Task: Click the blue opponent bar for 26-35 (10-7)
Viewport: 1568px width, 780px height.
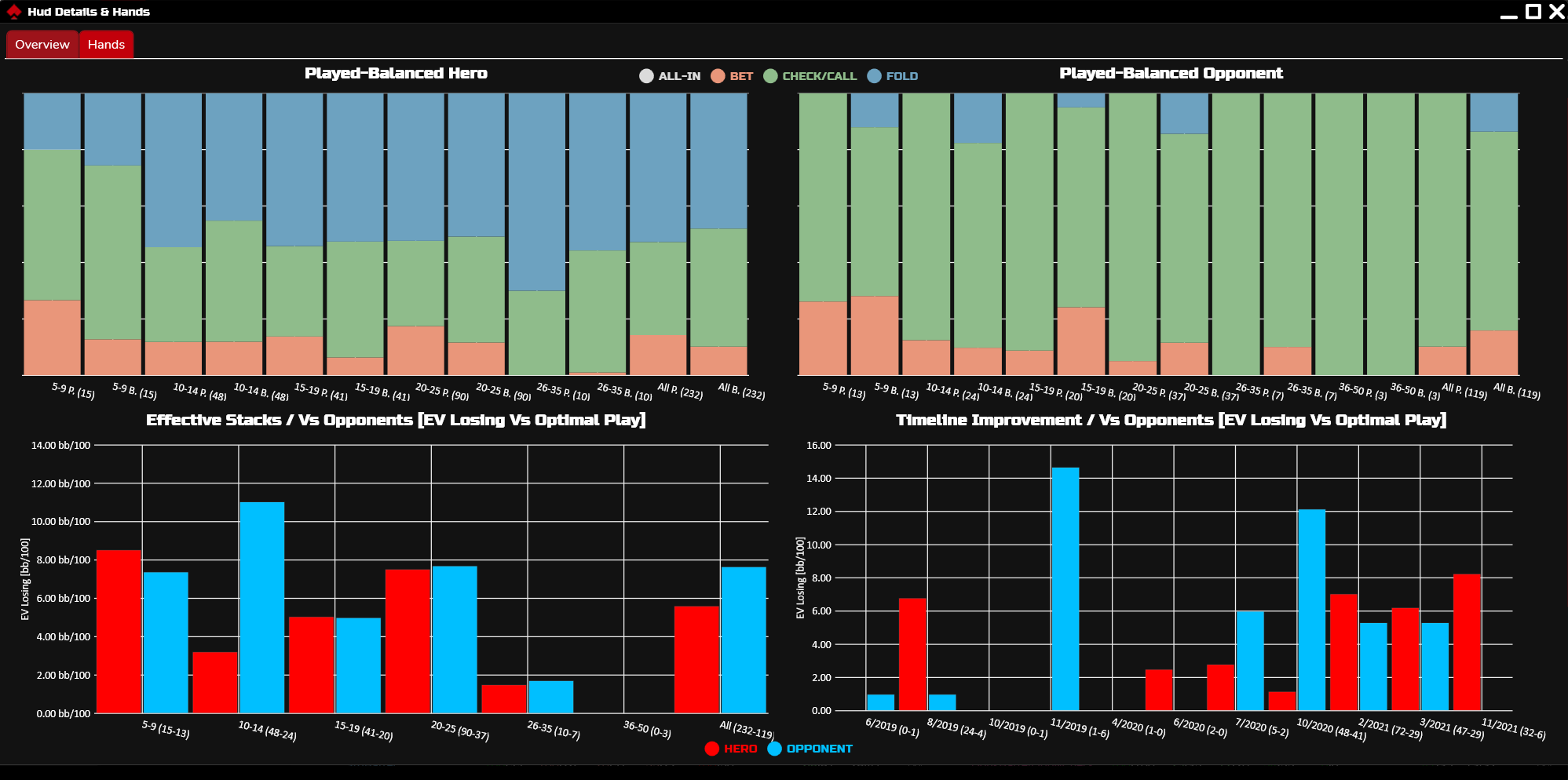Action: click(551, 697)
